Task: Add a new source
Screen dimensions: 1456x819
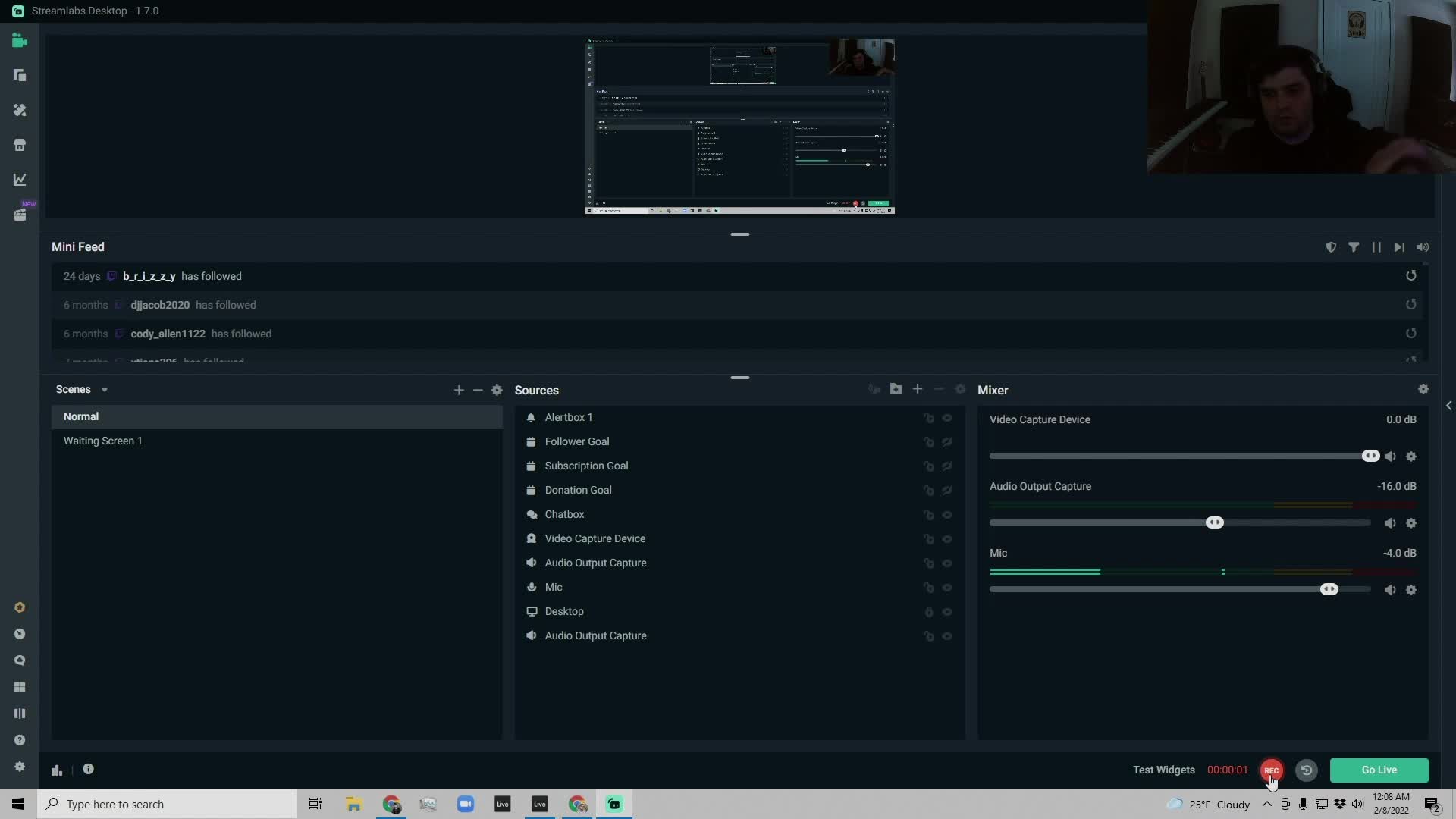Action: 918,389
